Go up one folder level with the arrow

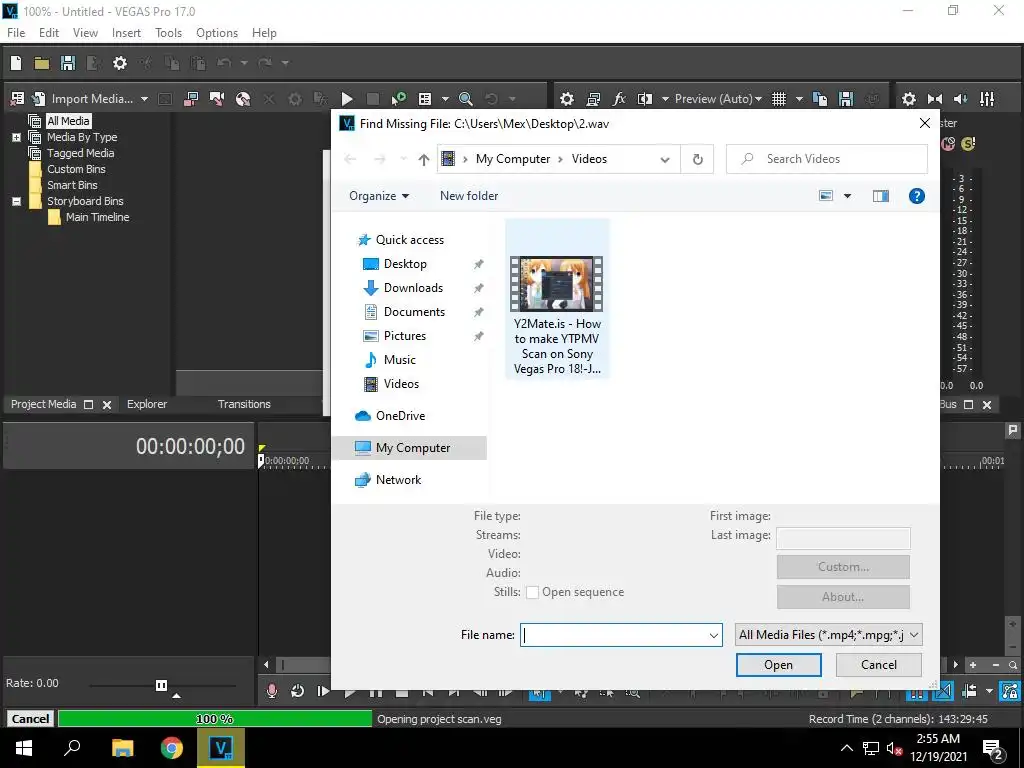click(x=424, y=159)
